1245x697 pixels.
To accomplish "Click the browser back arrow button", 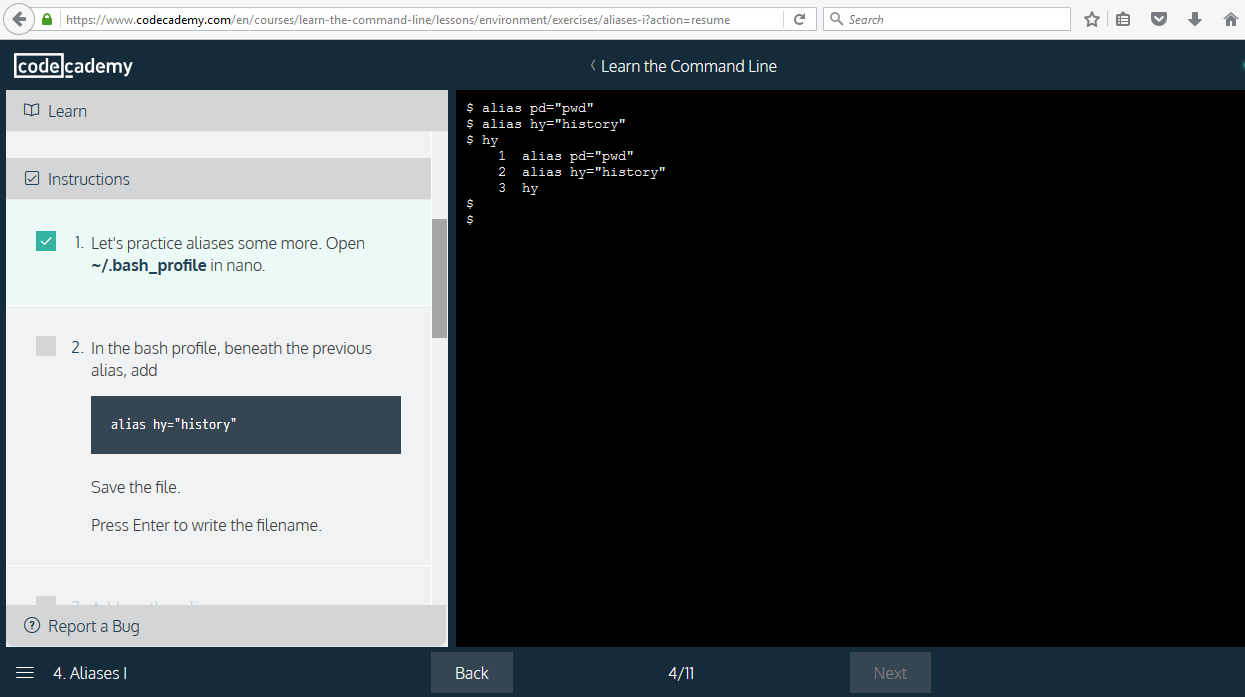I will [x=19, y=19].
